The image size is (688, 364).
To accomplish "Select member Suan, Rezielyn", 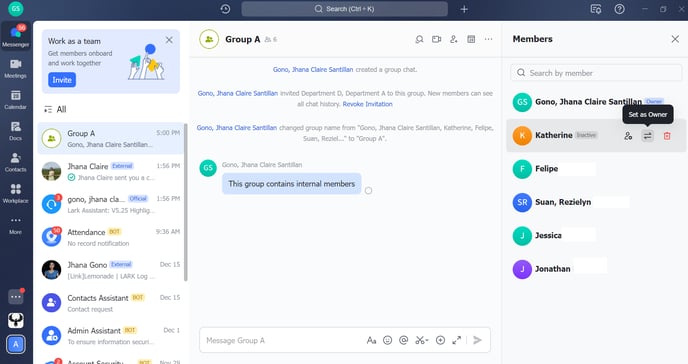I will click(x=596, y=202).
